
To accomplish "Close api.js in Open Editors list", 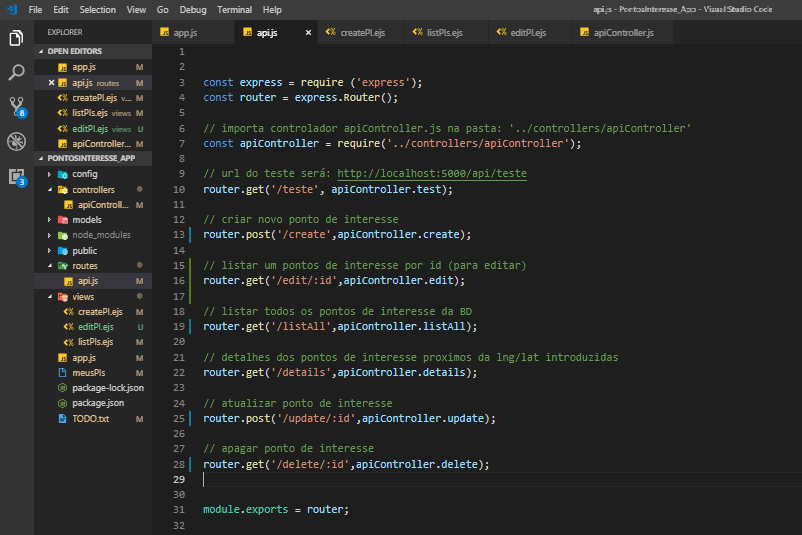I will 52,83.
